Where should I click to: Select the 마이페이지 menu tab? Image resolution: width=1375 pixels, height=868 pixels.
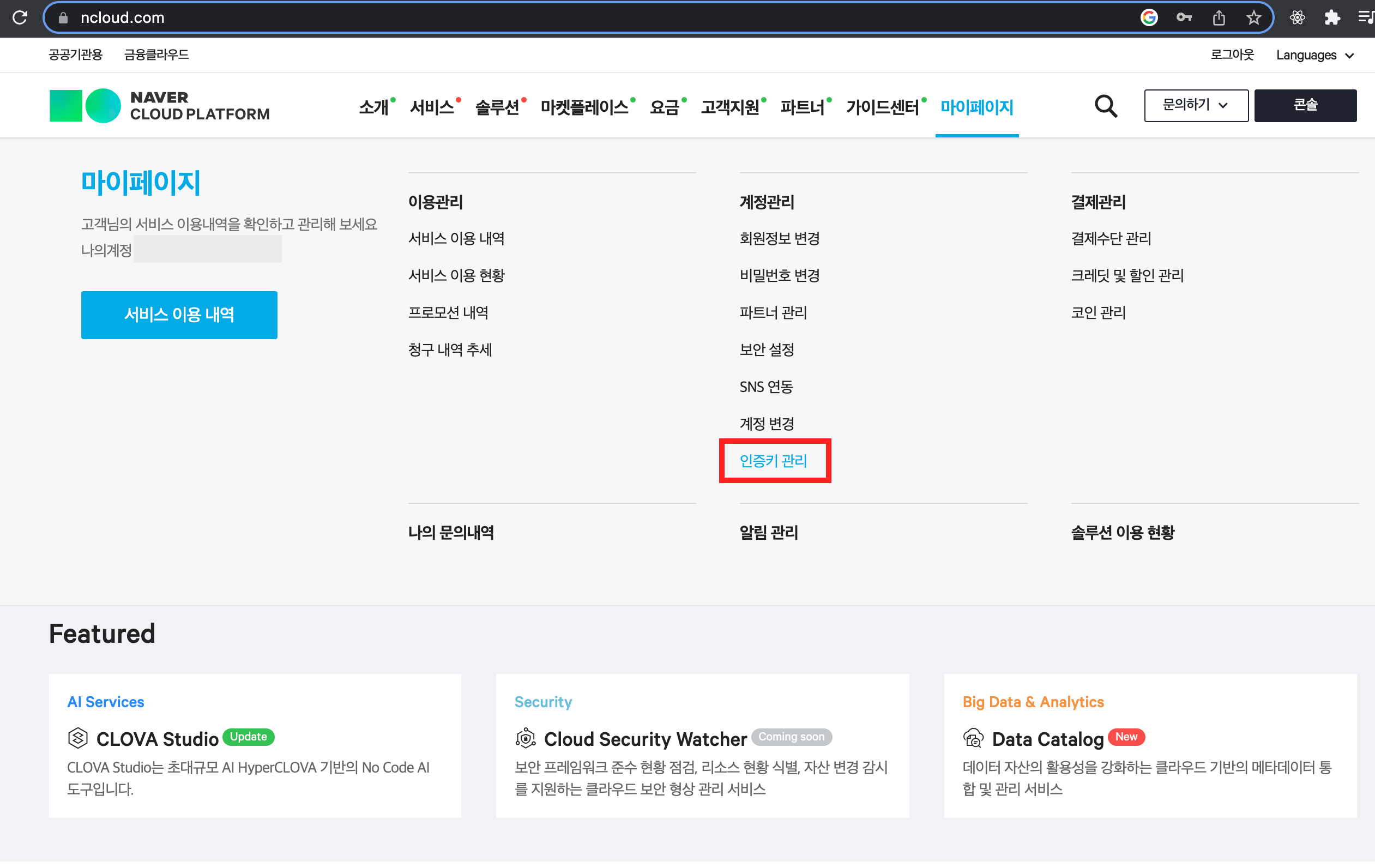coord(976,107)
